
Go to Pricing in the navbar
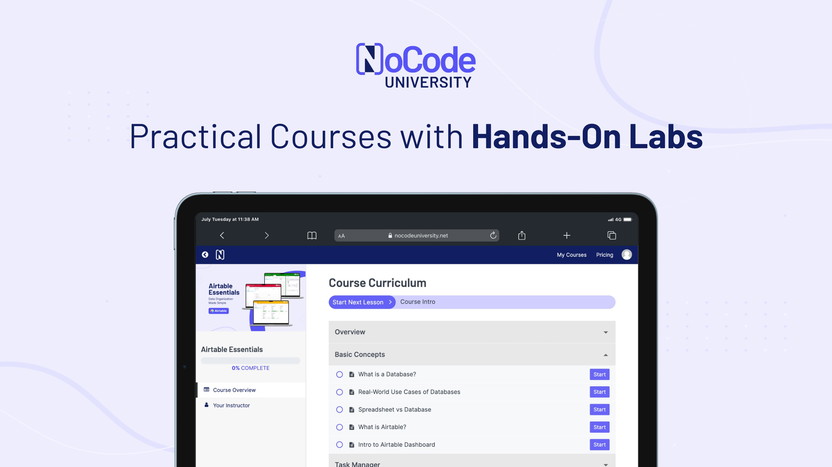point(605,255)
